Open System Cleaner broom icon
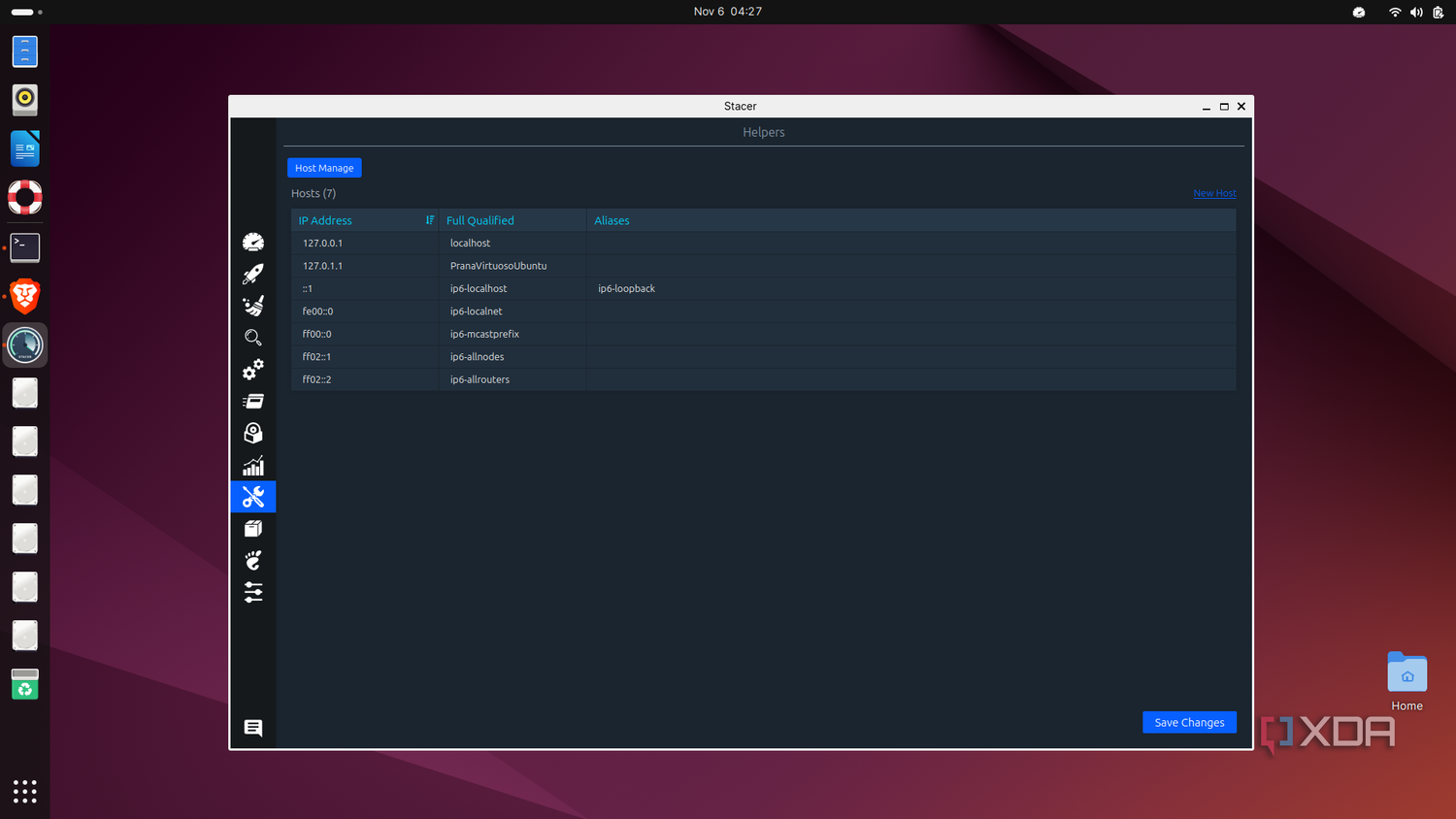 coord(253,306)
